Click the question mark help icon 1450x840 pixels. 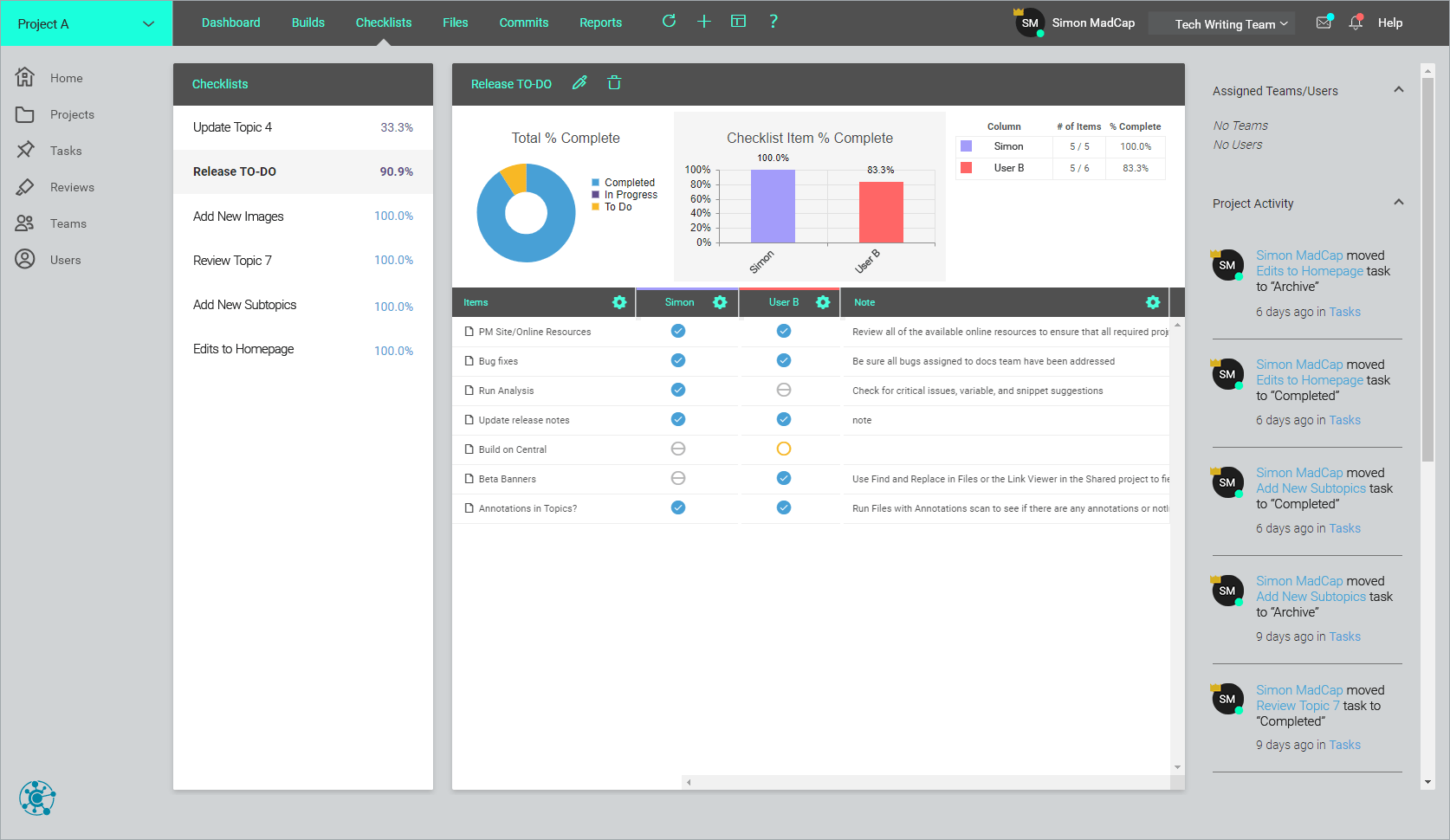click(x=774, y=22)
